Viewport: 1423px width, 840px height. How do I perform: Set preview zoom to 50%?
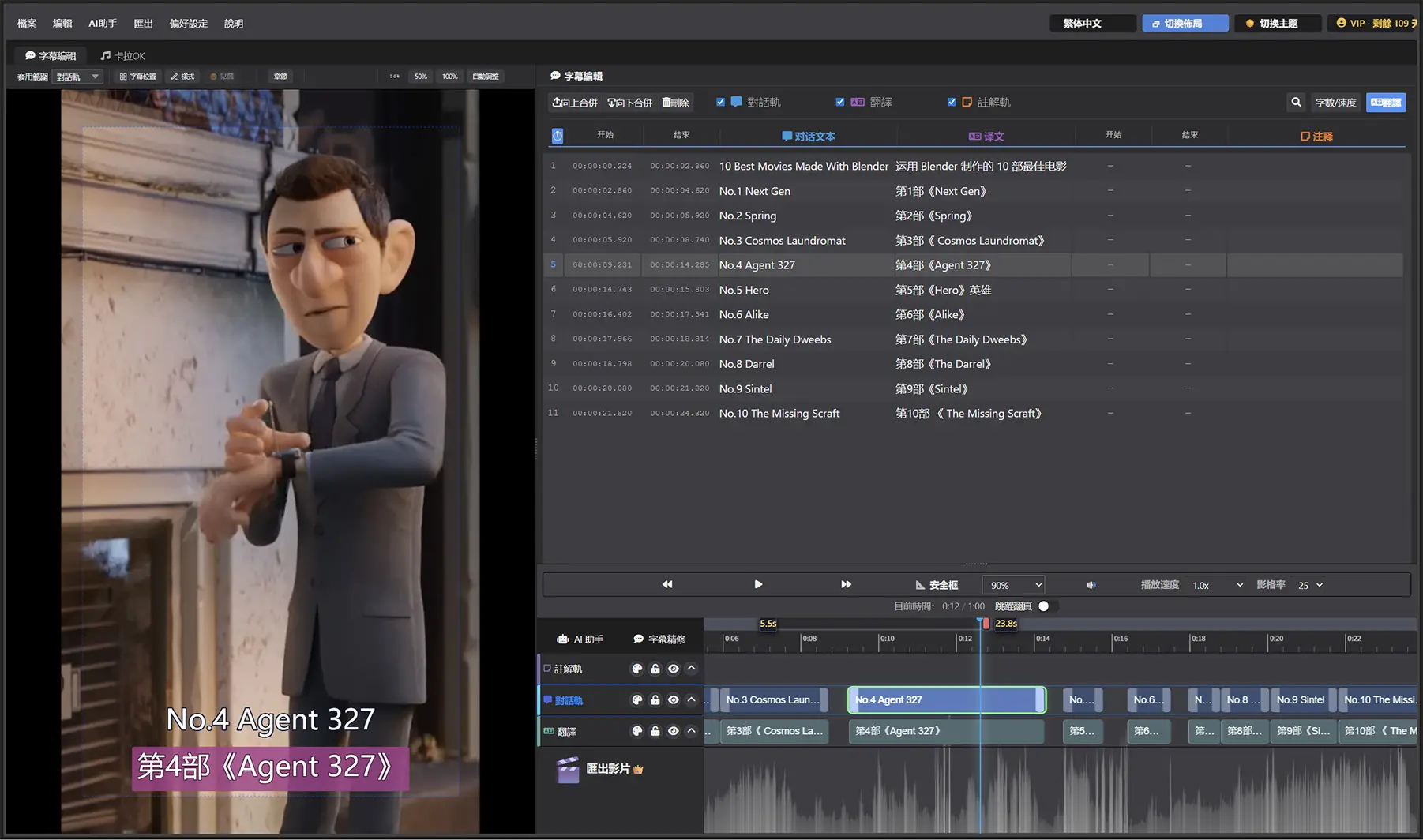pos(421,77)
